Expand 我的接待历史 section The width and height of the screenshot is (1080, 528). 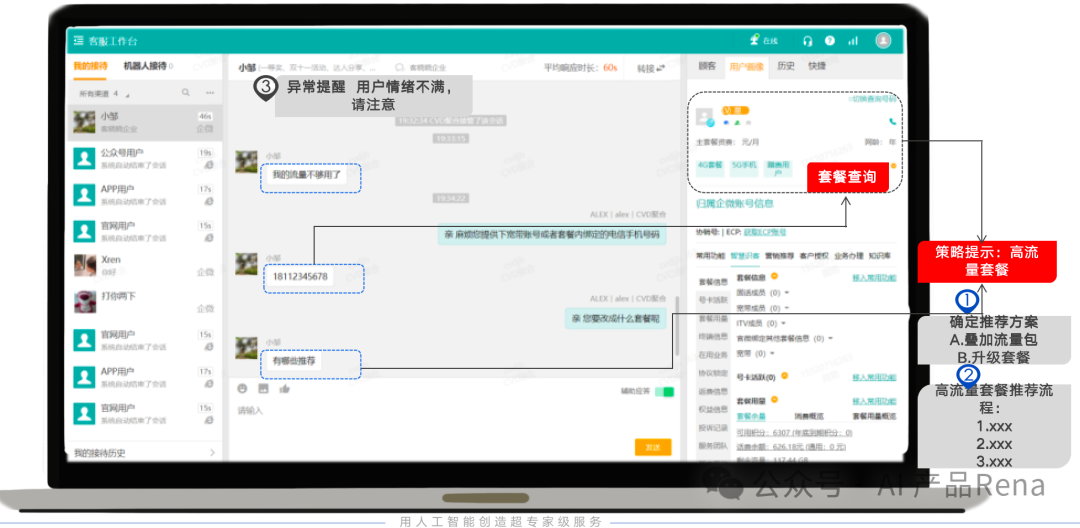click(143, 453)
